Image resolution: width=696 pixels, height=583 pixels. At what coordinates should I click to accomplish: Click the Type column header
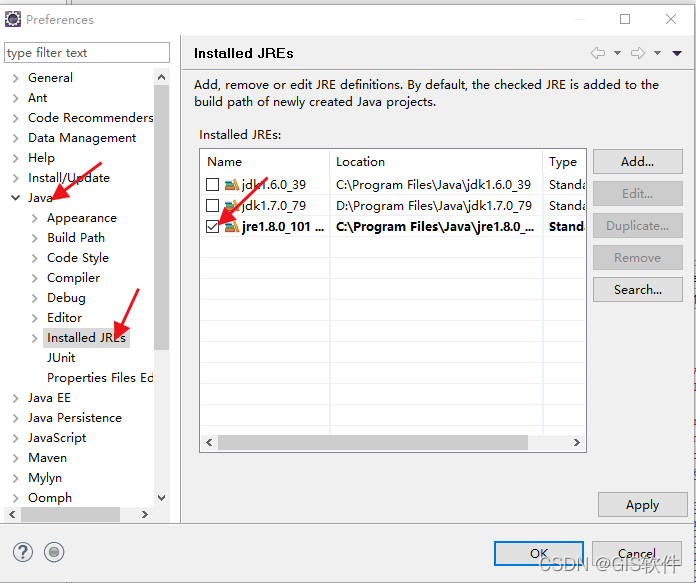point(564,162)
